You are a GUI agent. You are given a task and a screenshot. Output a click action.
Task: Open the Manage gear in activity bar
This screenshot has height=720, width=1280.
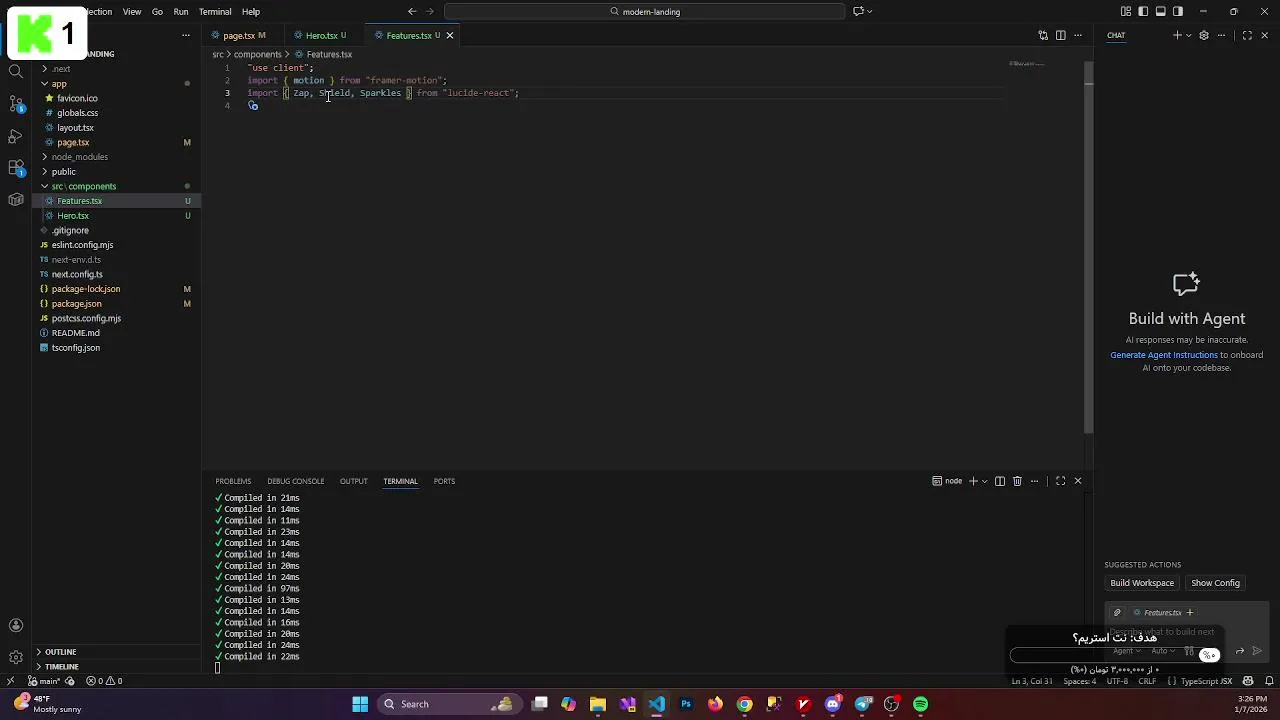tap(16, 657)
